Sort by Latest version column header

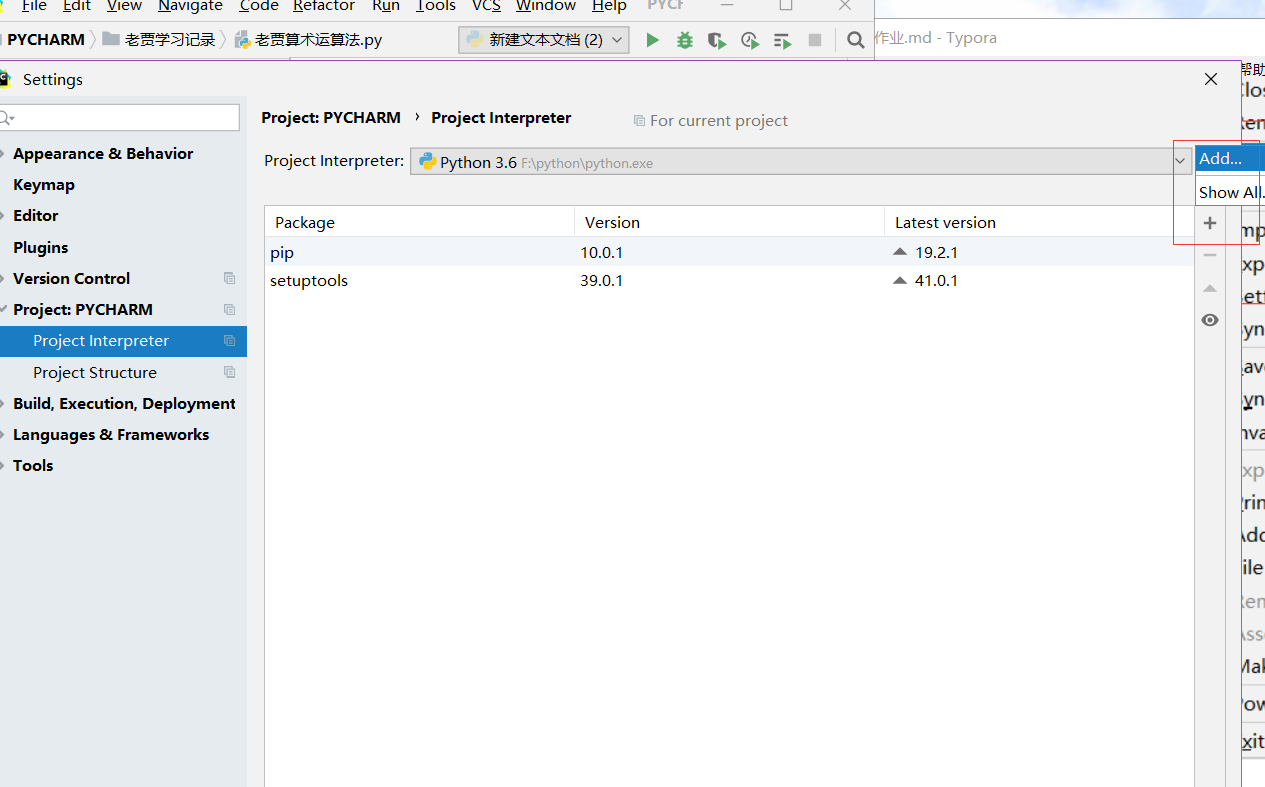point(1039,222)
